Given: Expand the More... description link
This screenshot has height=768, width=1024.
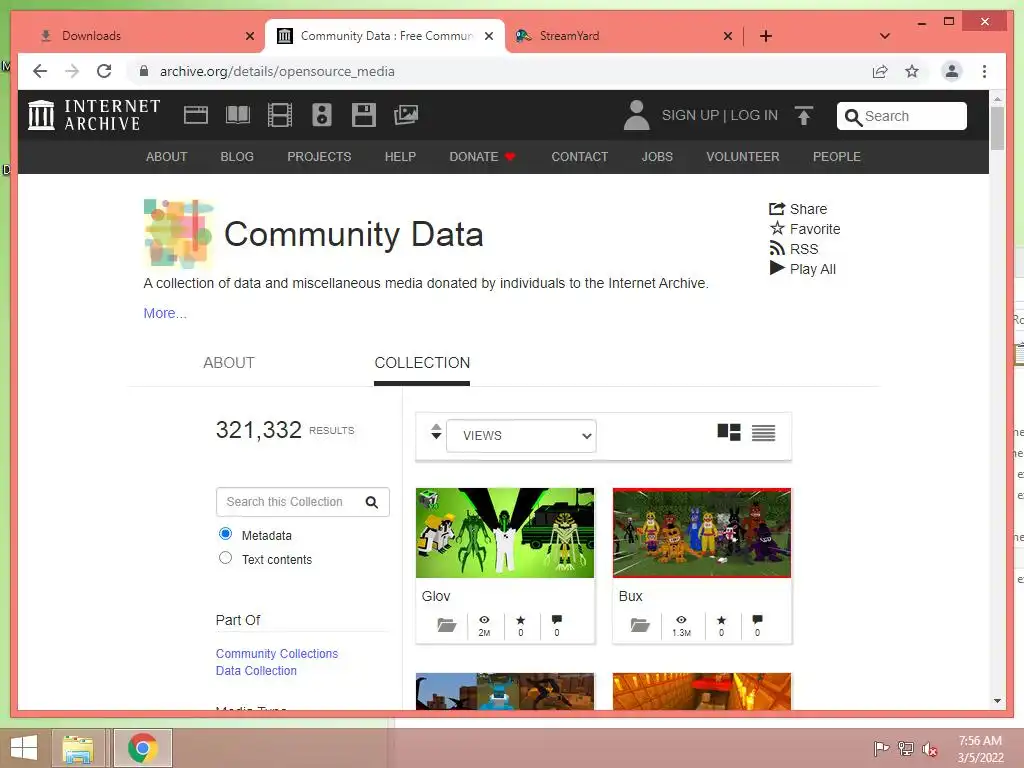Looking at the screenshot, I should pyautogui.click(x=165, y=313).
